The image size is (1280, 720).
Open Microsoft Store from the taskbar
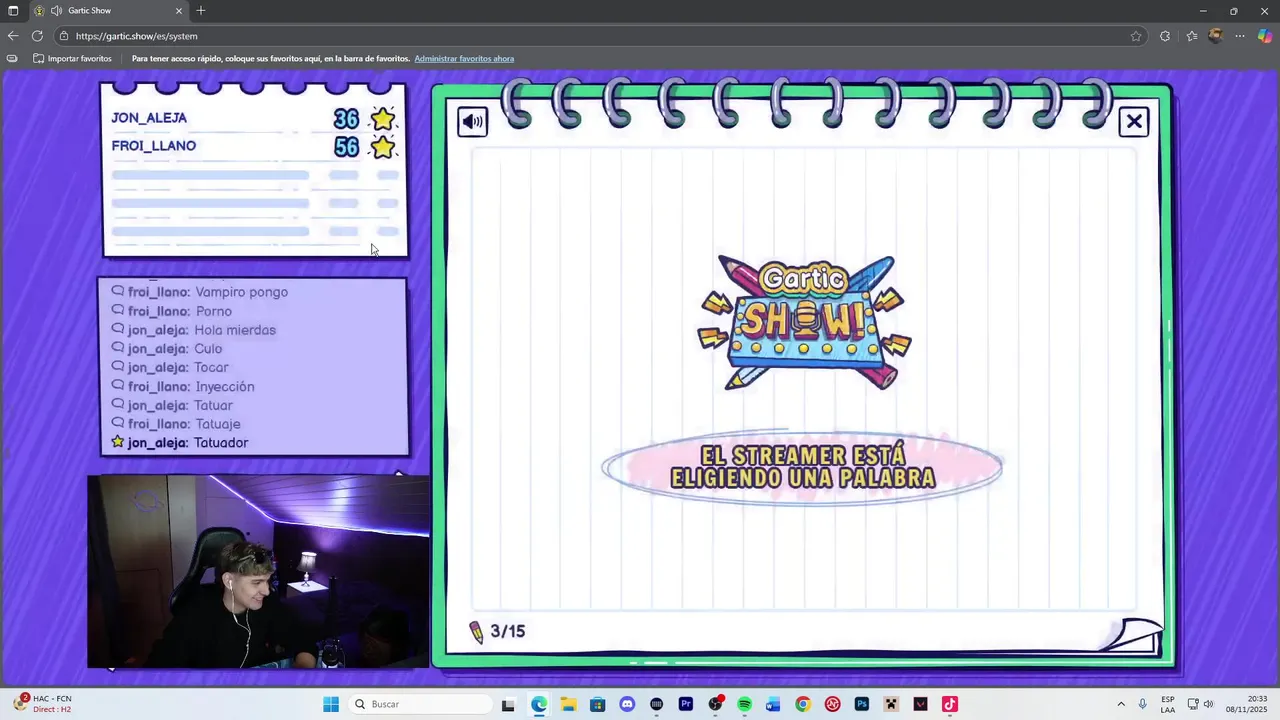pyautogui.click(x=597, y=704)
